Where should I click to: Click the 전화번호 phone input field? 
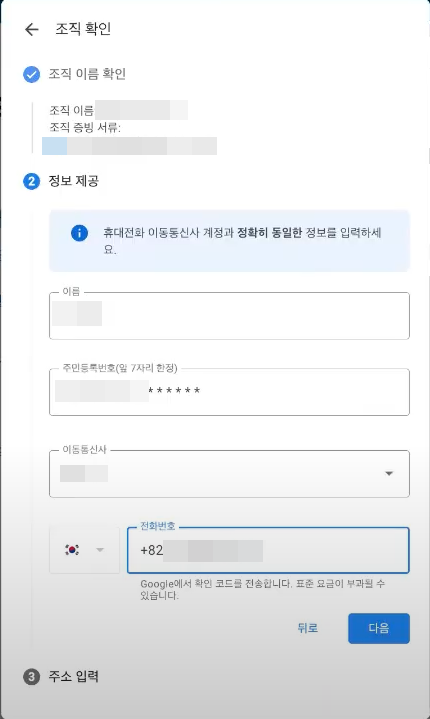tap(268, 550)
